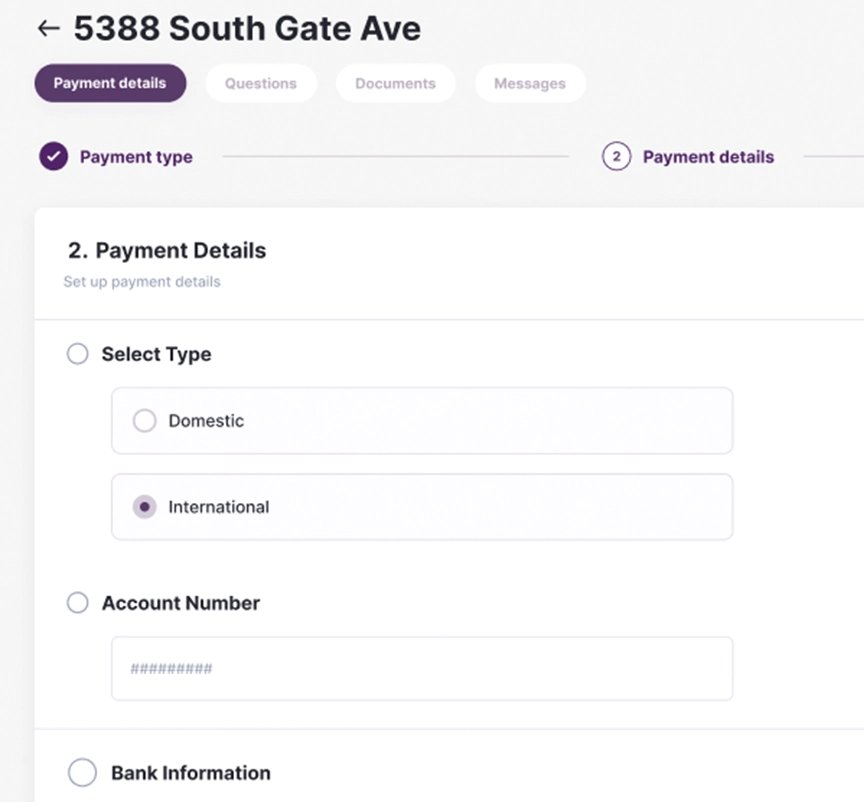
Task: Click the completed Payment type checkmark icon
Action: point(53,156)
